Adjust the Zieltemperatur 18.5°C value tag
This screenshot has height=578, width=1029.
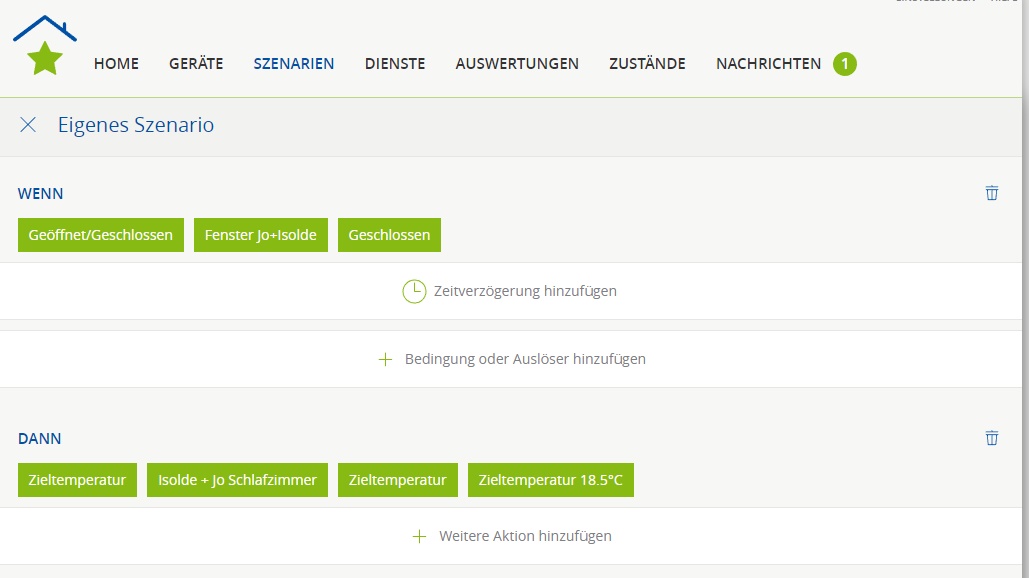[x=550, y=480]
